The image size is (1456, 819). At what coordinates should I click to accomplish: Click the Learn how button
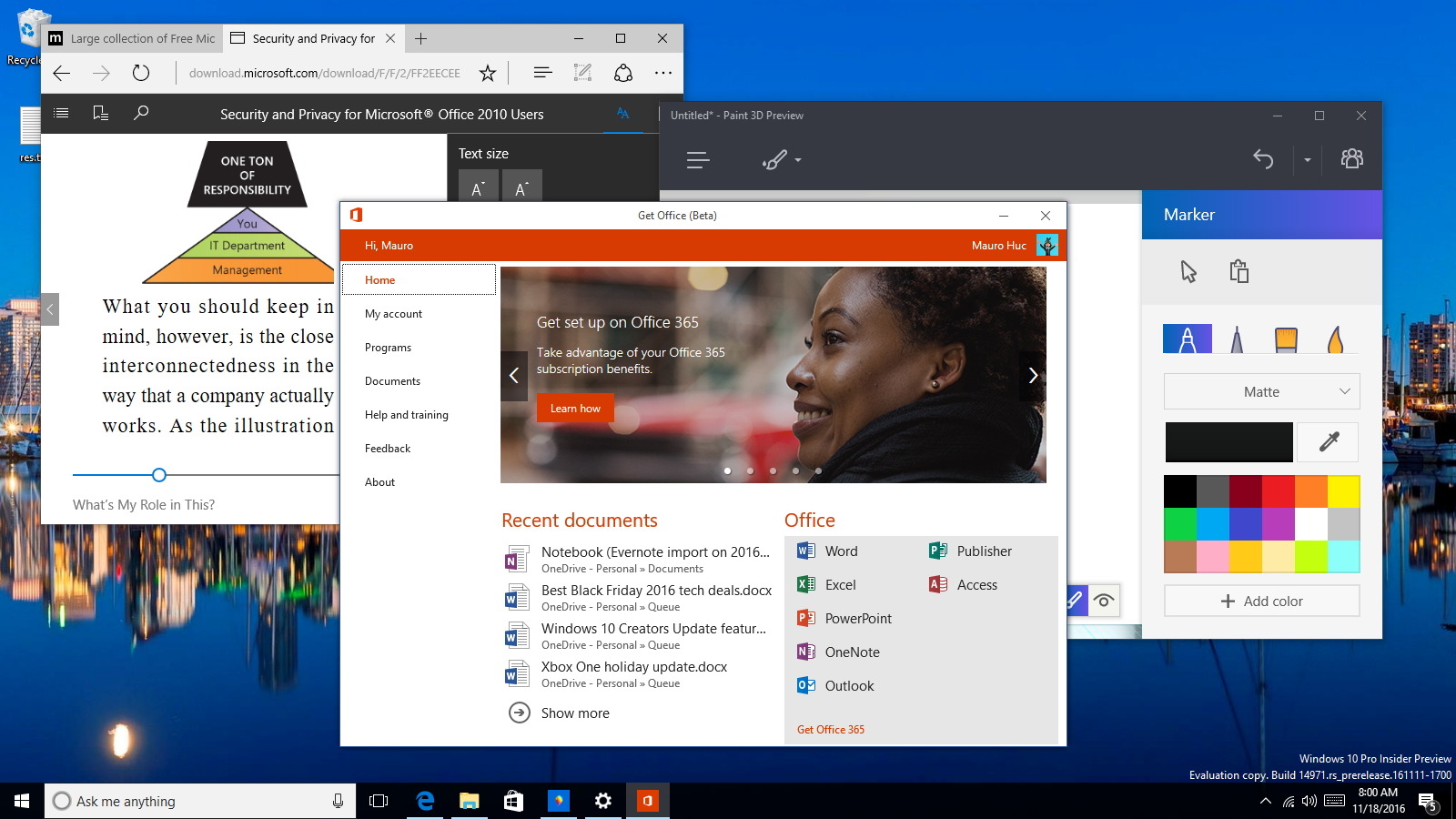575,408
